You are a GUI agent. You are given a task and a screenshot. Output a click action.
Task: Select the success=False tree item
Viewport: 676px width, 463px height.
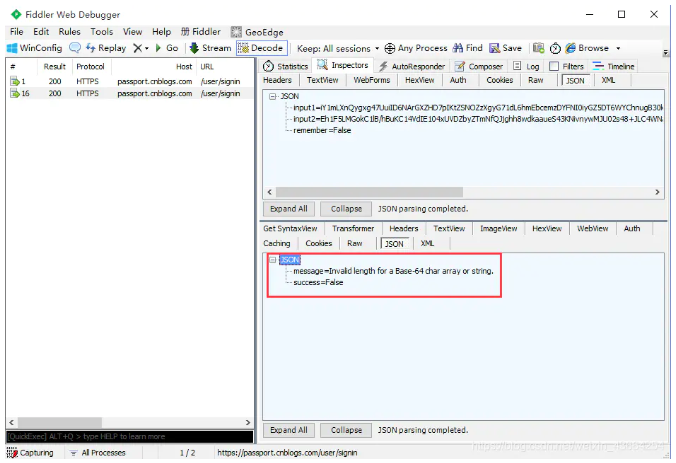(x=318, y=282)
